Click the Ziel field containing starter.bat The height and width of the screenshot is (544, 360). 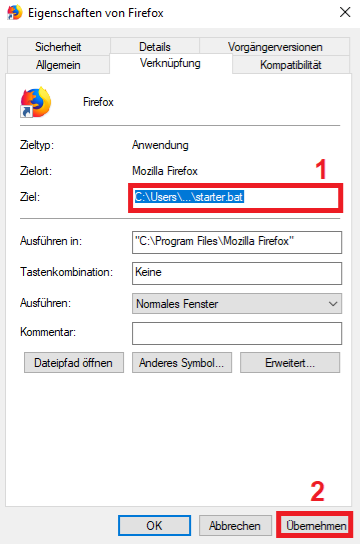tap(235, 197)
